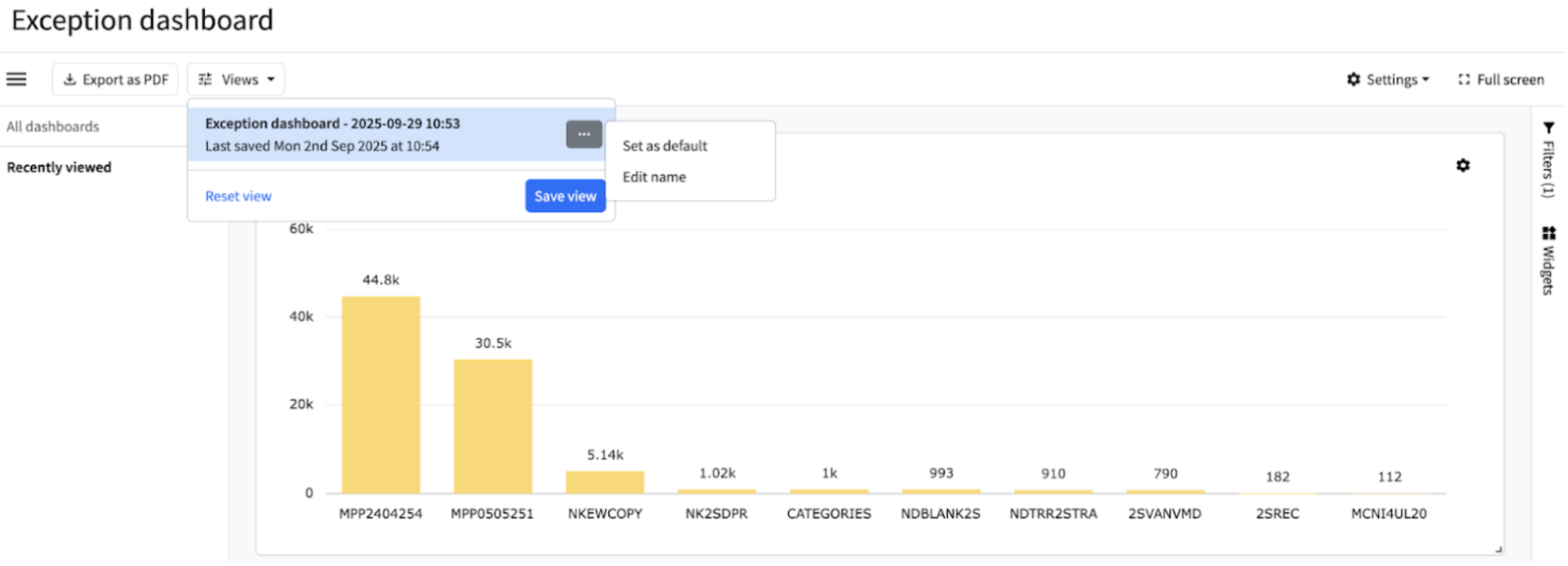This screenshot has height=566, width=1568.
Task: Click the three-dots view options button
Action: tap(583, 134)
